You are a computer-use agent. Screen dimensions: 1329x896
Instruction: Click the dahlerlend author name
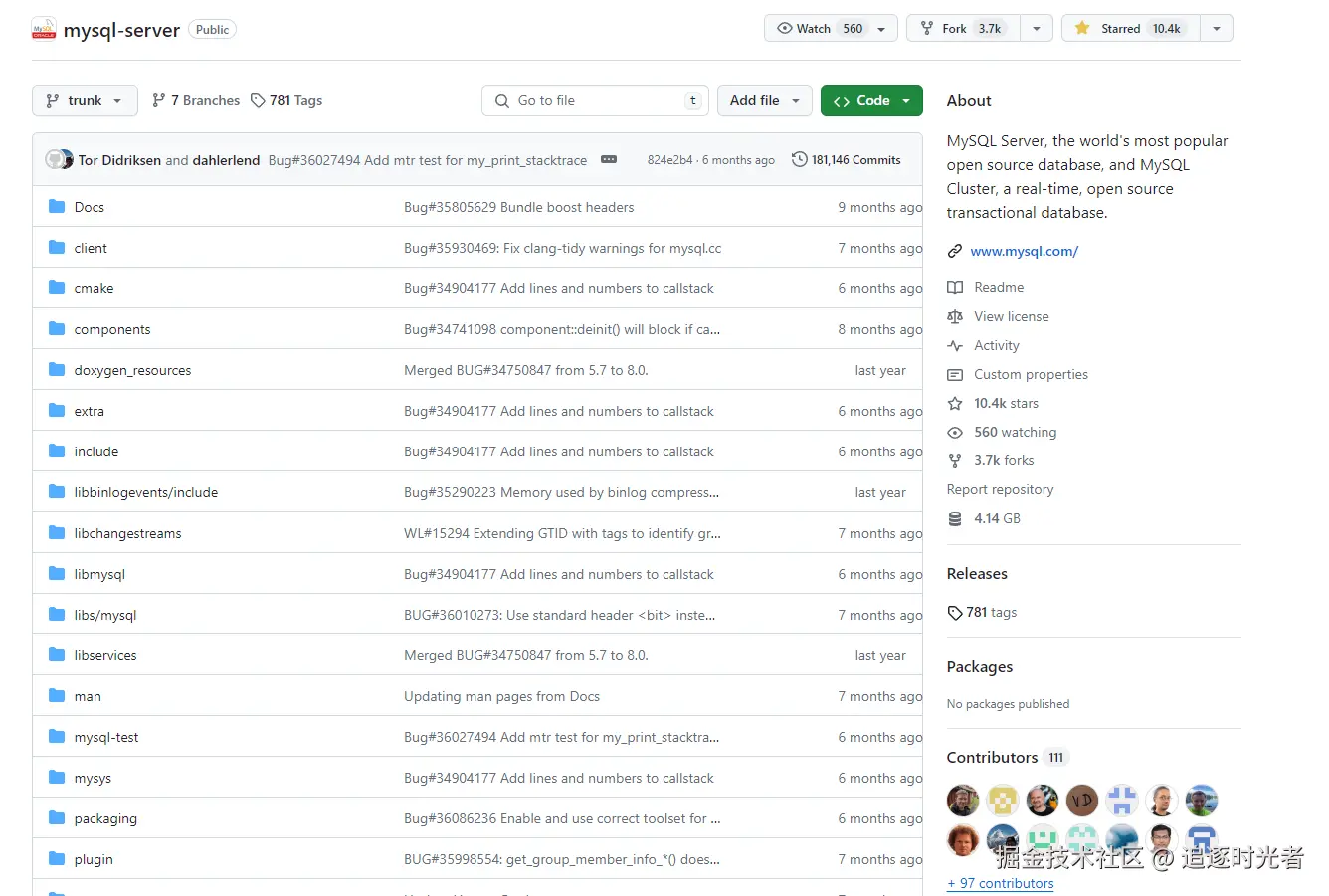coord(226,160)
